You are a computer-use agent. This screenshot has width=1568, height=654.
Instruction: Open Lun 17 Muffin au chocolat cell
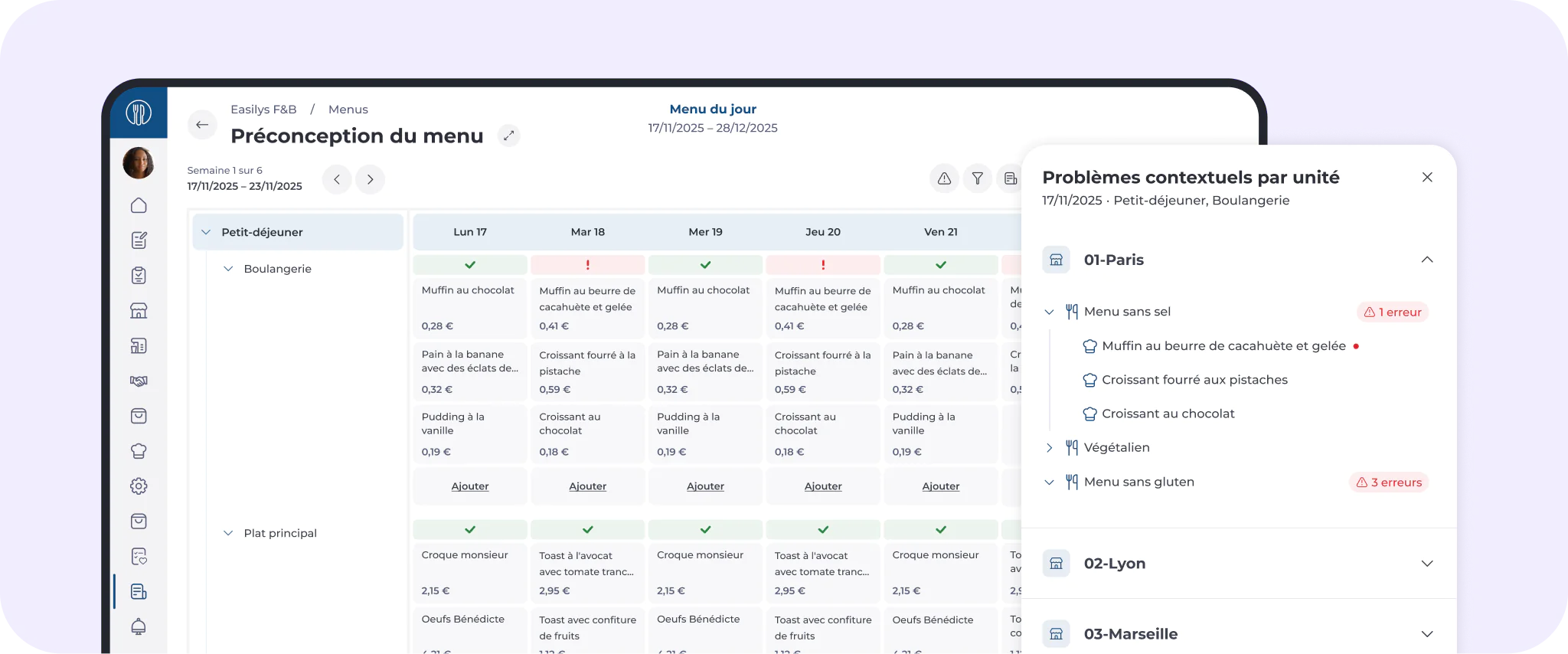click(x=470, y=308)
